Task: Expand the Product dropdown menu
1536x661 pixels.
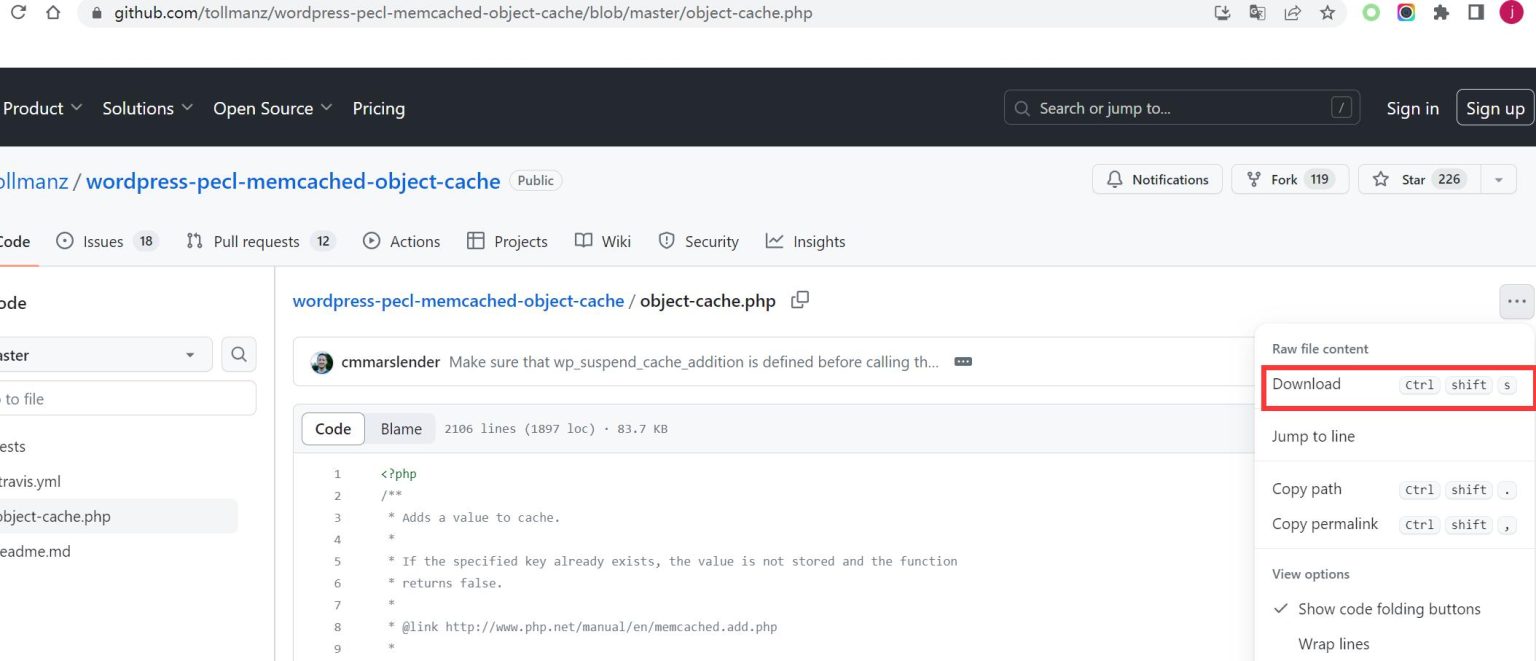Action: [42, 108]
